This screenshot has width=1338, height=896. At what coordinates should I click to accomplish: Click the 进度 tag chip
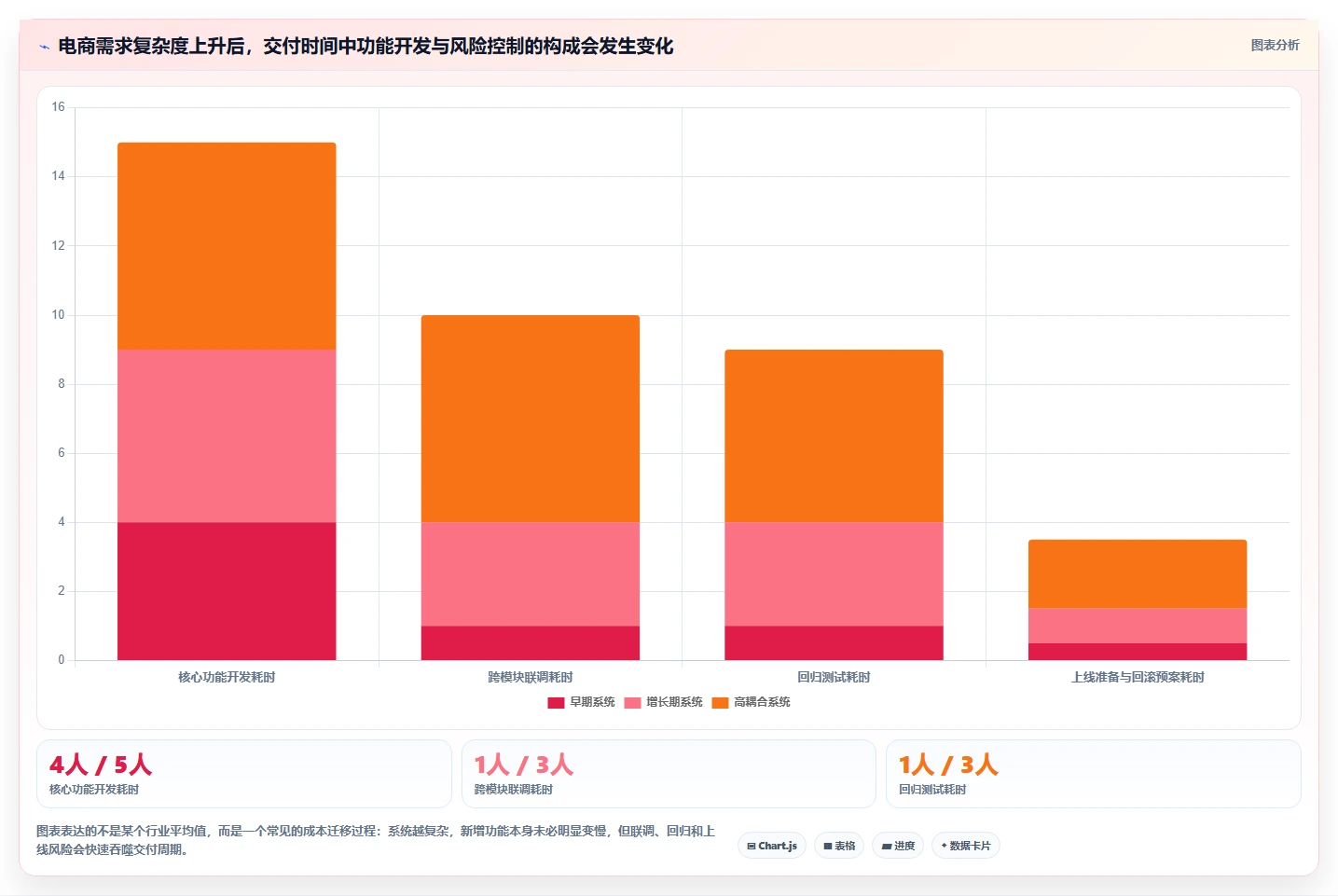[898, 846]
